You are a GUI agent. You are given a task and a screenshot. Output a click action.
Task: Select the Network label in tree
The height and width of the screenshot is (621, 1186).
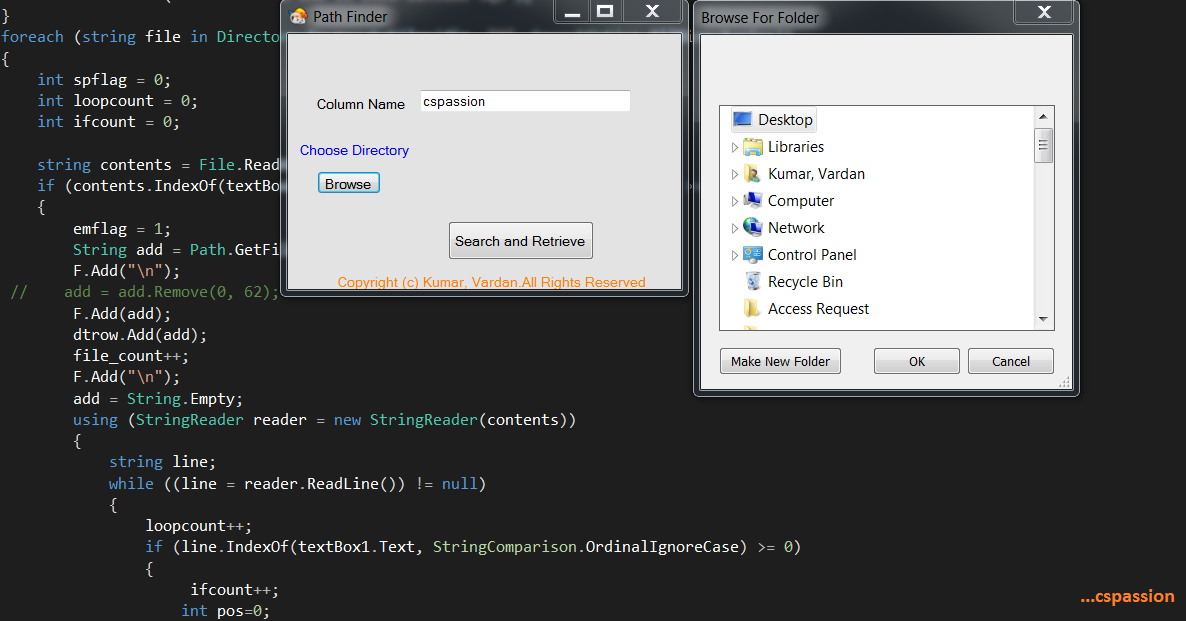tap(796, 228)
